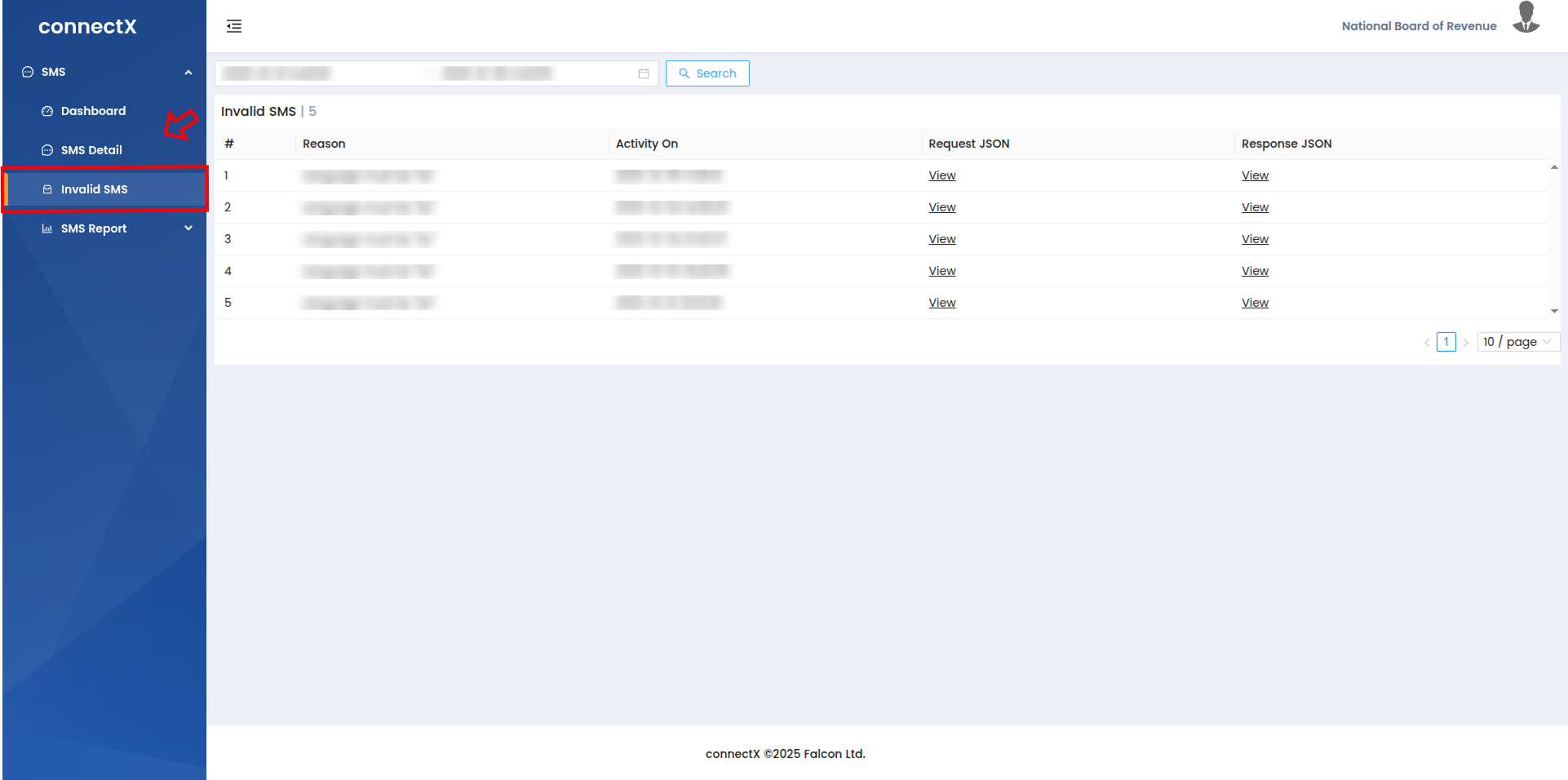Click the SMS Detail message icon
The height and width of the screenshot is (780, 1568).
pyautogui.click(x=47, y=150)
